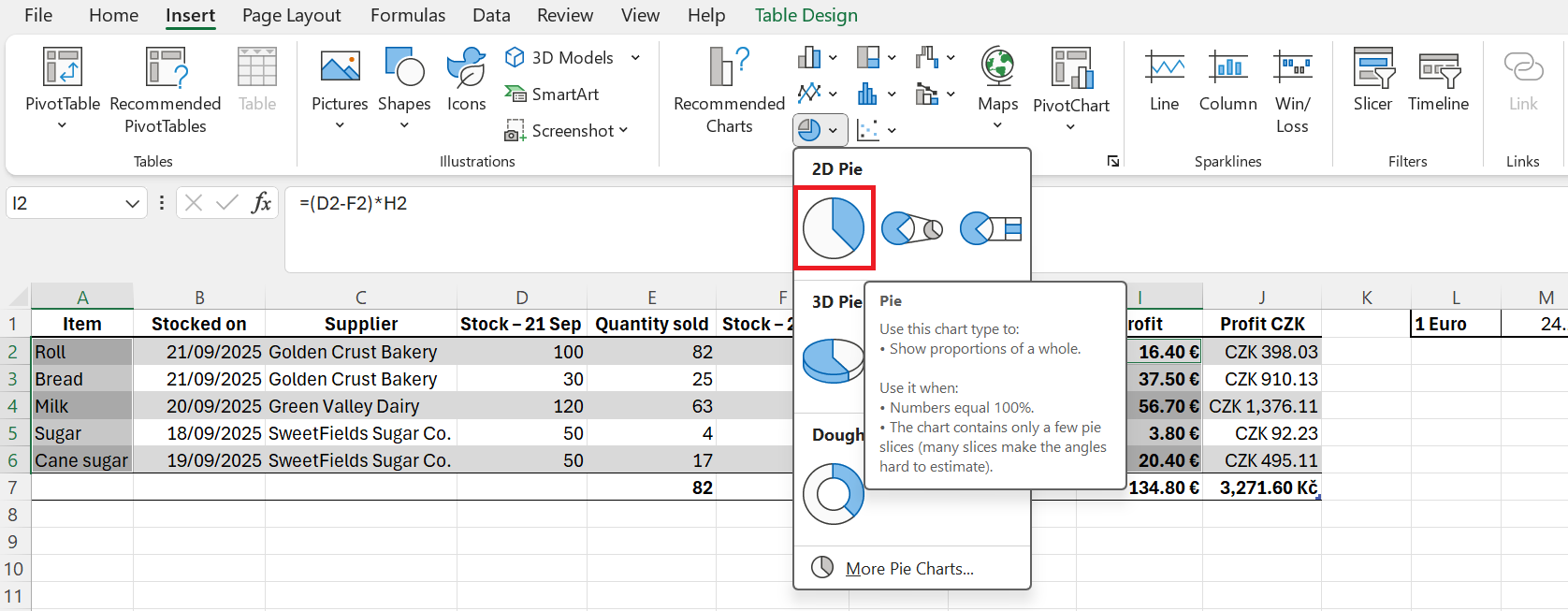This screenshot has height=611, width=1568.
Task: Select the Doughnut chart option
Action: click(x=833, y=494)
